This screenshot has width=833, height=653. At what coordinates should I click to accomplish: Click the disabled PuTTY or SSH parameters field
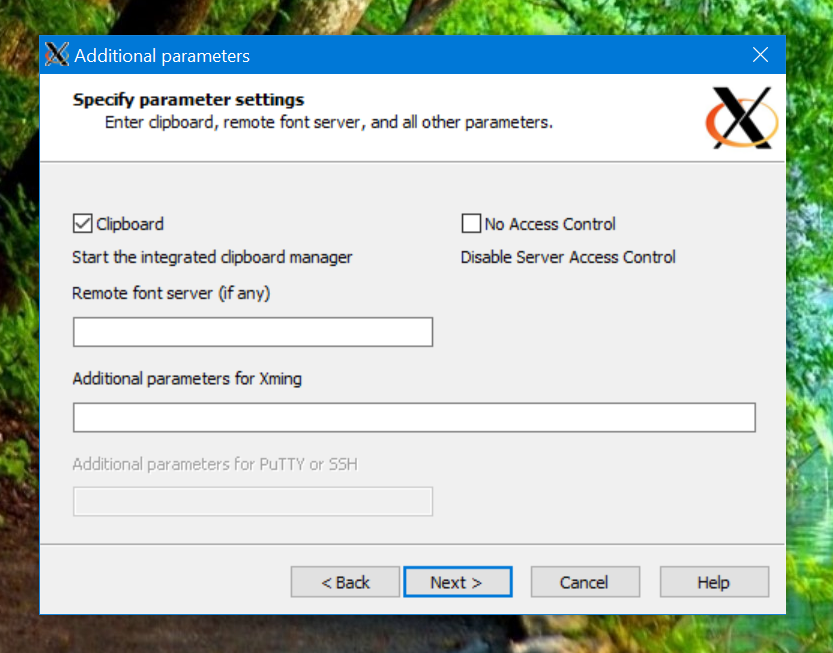click(x=252, y=501)
